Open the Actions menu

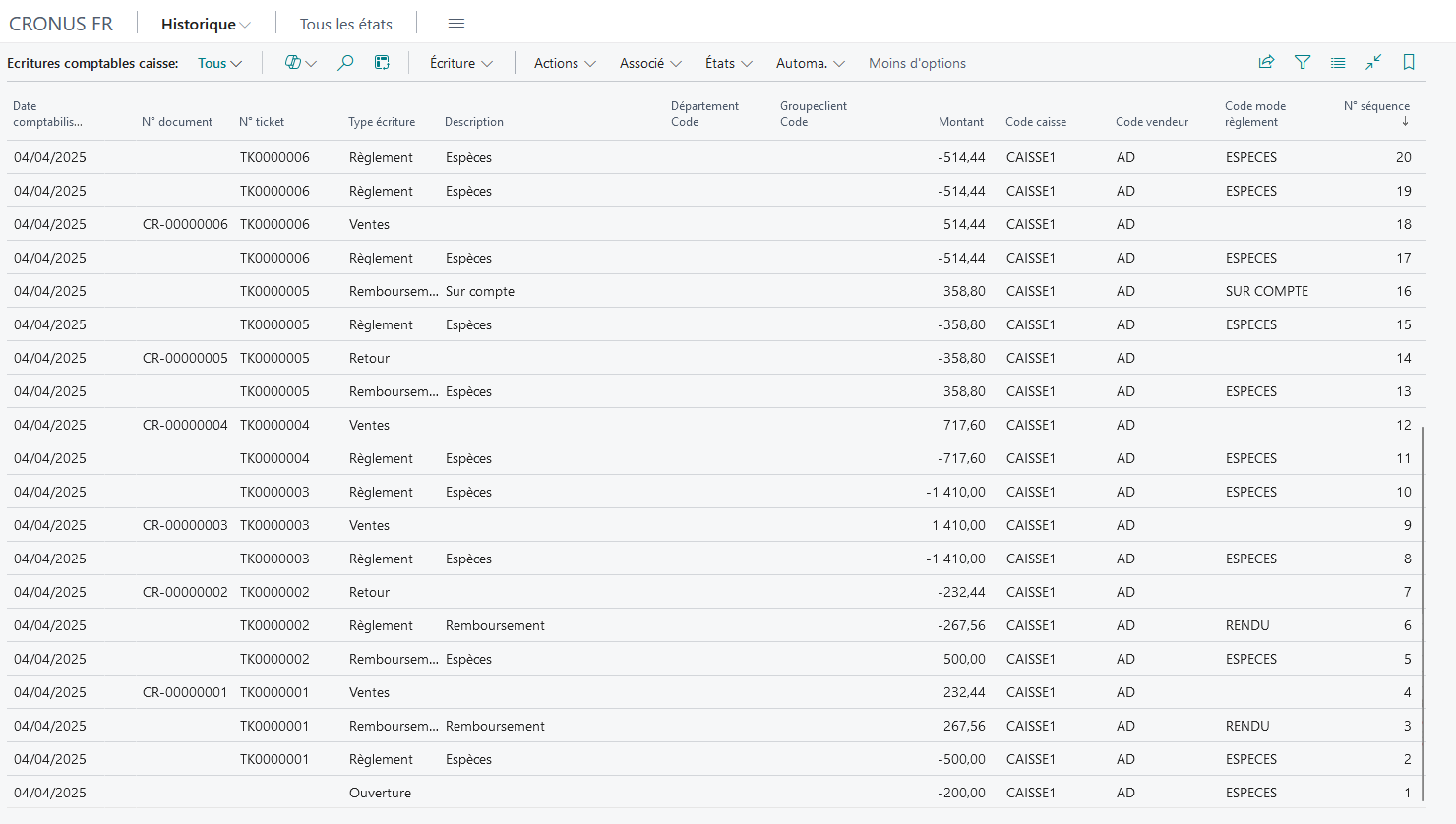tap(565, 63)
